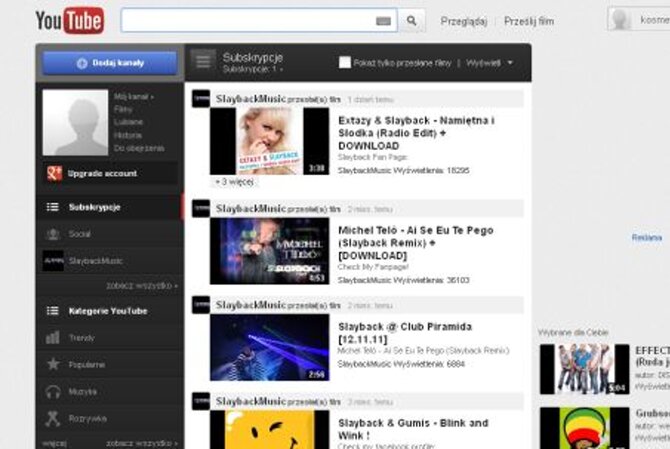This screenshot has height=449, width=670.
Task: Open Slayback @ Club Piramida thumbnail
Action: pyautogui.click(x=270, y=347)
